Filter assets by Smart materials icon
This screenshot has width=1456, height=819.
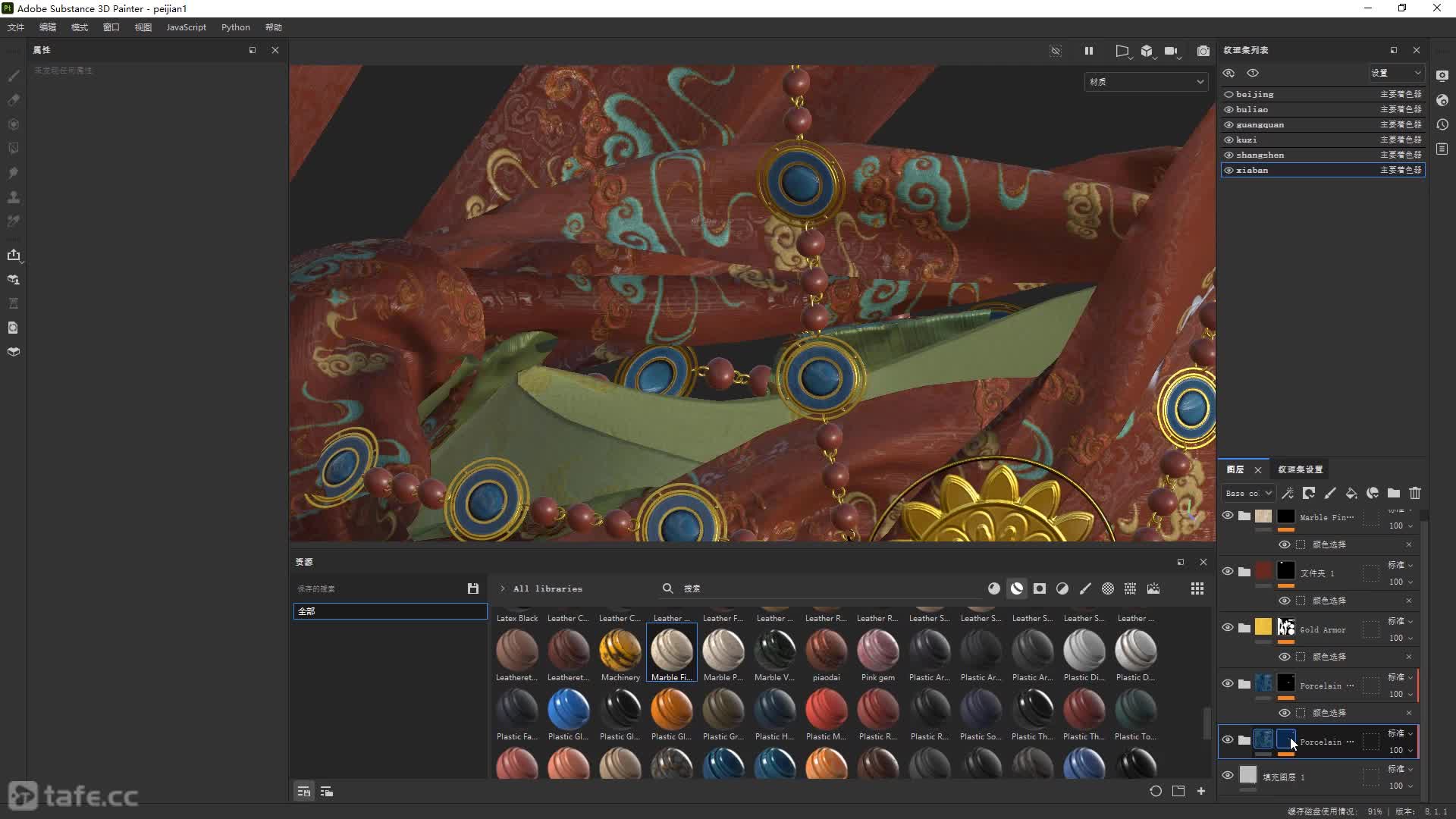click(1017, 589)
